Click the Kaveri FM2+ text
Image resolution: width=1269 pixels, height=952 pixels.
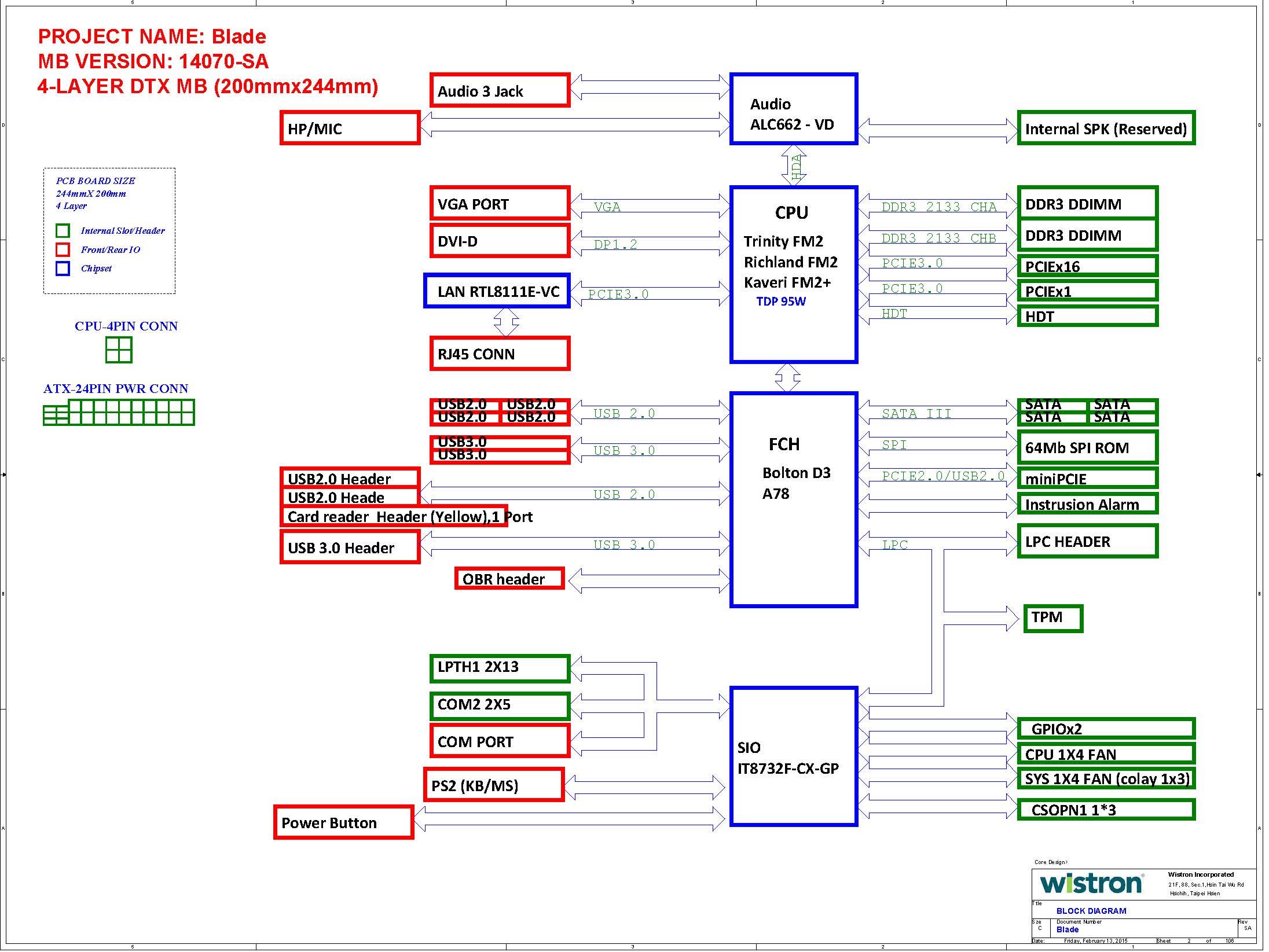(x=787, y=282)
